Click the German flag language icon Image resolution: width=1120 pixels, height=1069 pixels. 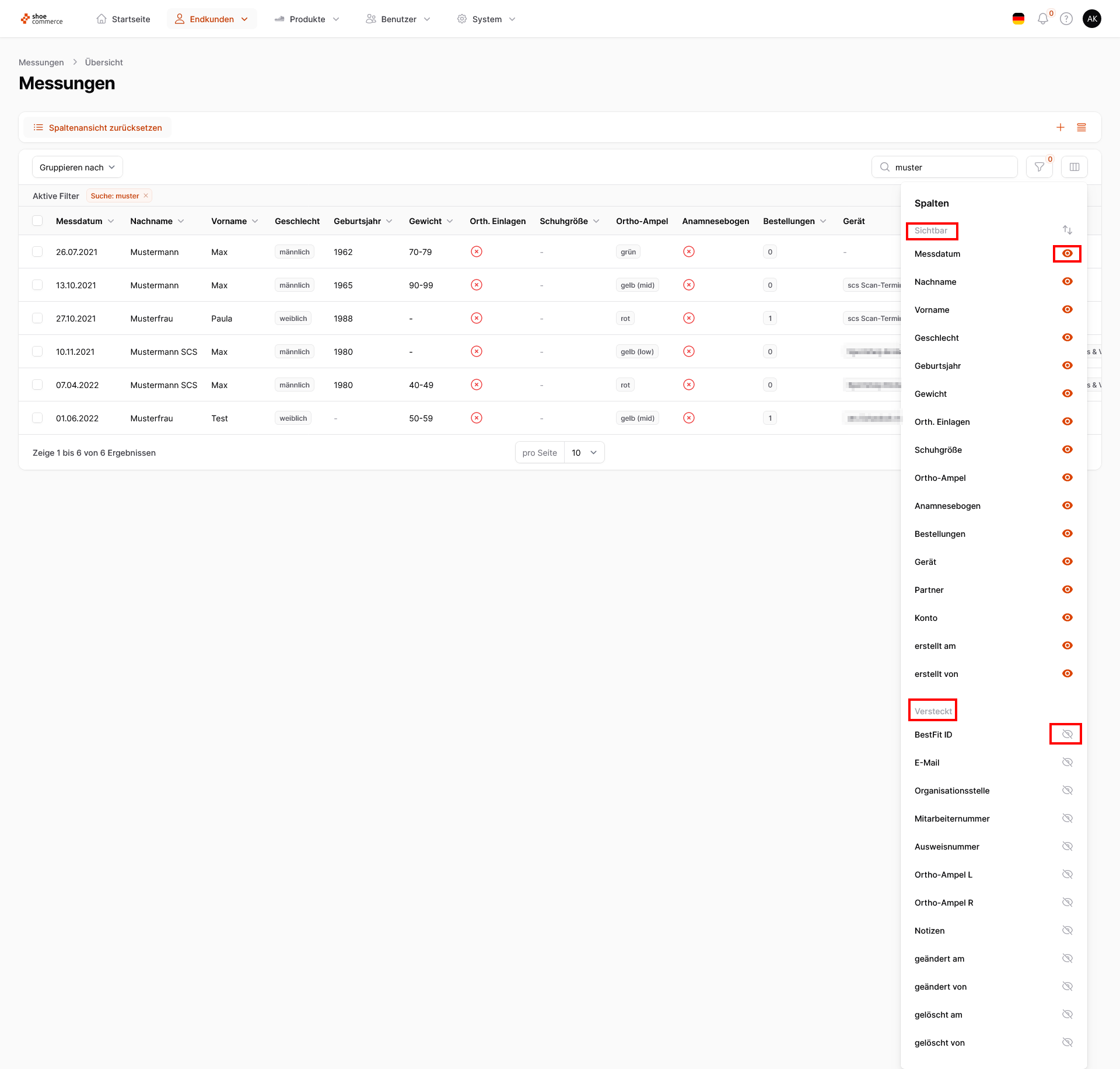pyautogui.click(x=1019, y=19)
